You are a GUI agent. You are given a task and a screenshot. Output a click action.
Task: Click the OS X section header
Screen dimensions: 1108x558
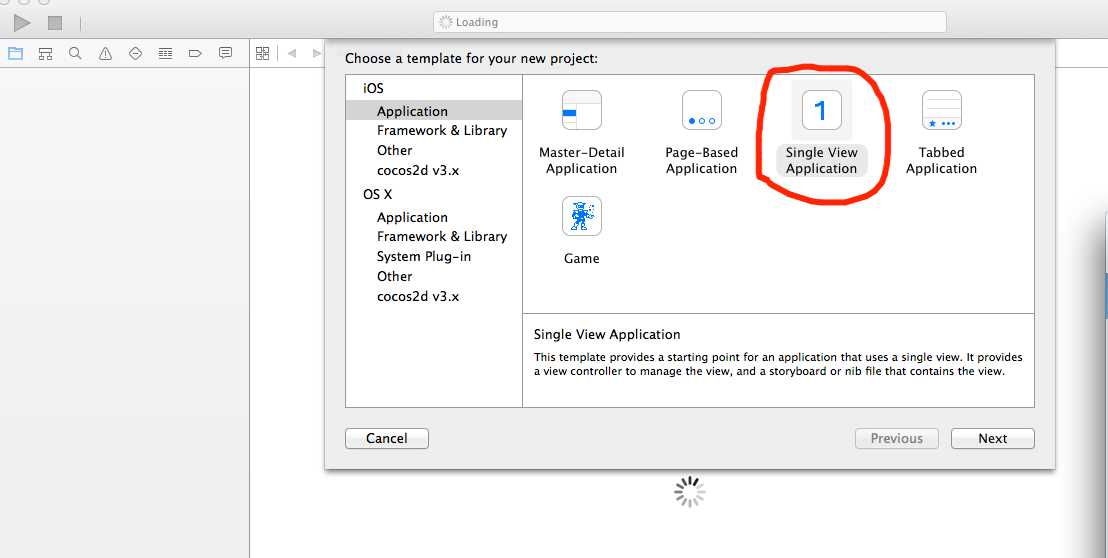point(377,194)
